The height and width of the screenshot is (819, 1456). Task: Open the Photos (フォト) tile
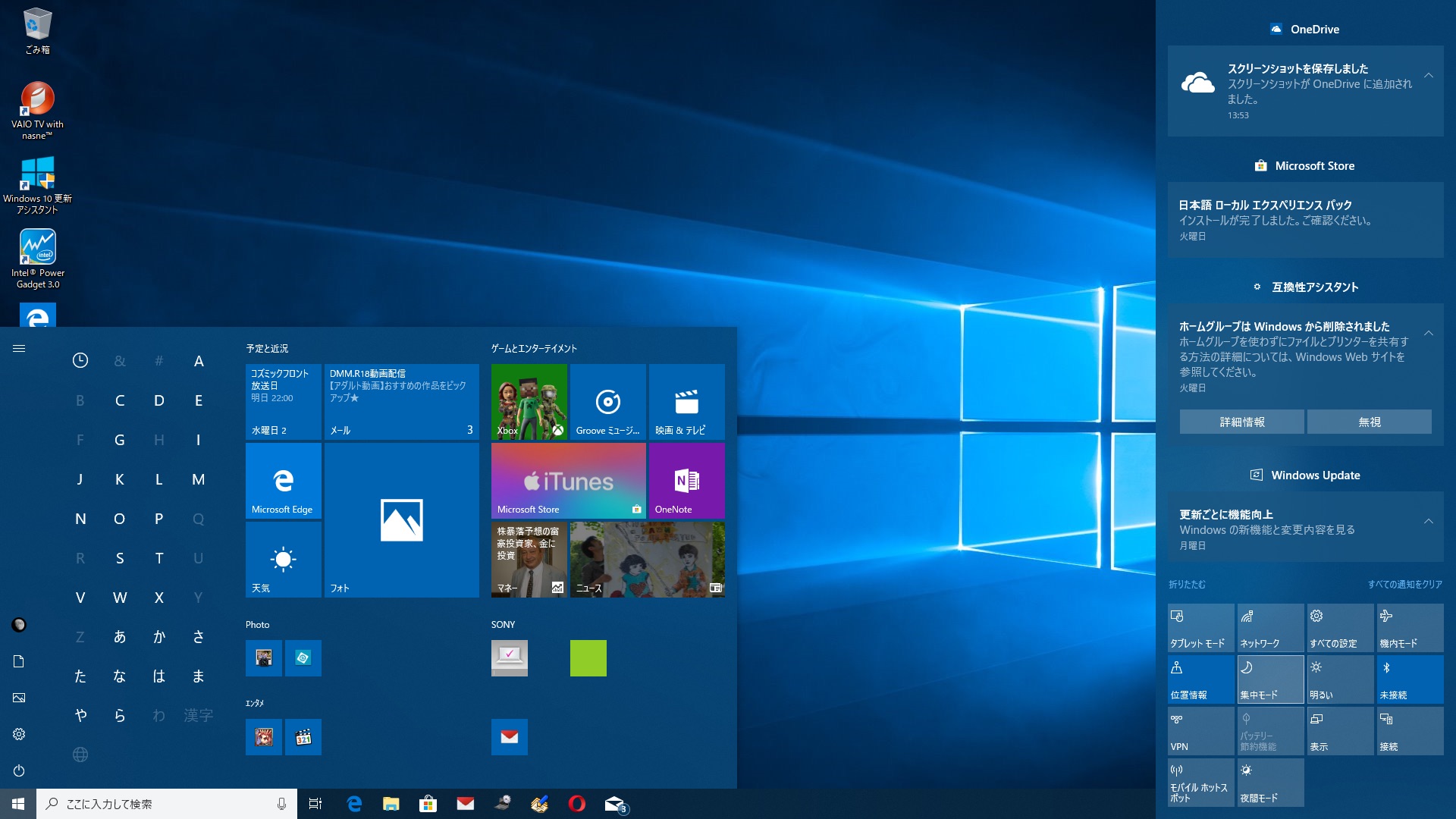click(401, 520)
